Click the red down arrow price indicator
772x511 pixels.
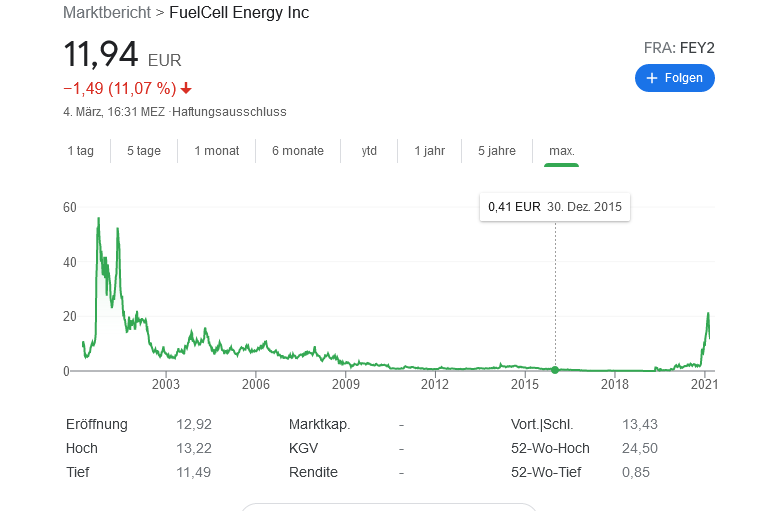click(186, 88)
